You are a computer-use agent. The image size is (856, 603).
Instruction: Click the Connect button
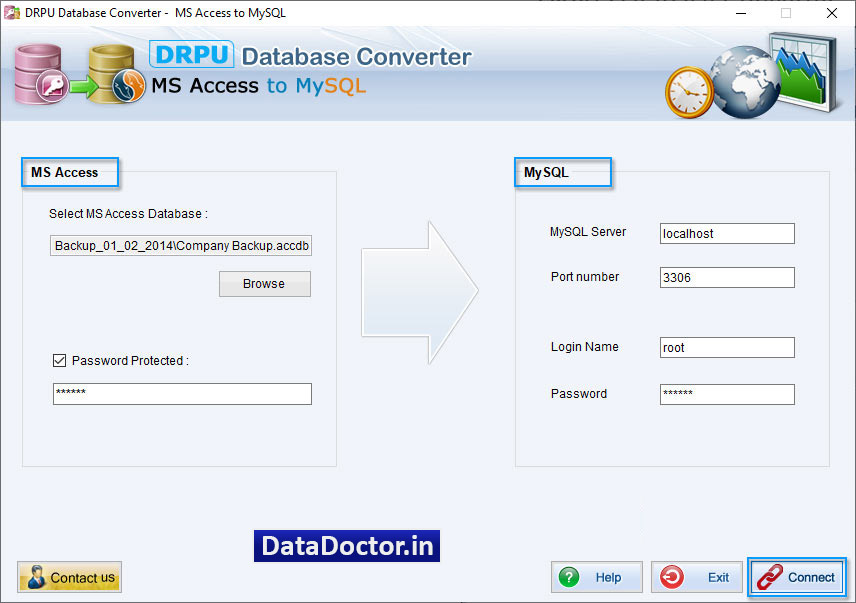[797, 577]
